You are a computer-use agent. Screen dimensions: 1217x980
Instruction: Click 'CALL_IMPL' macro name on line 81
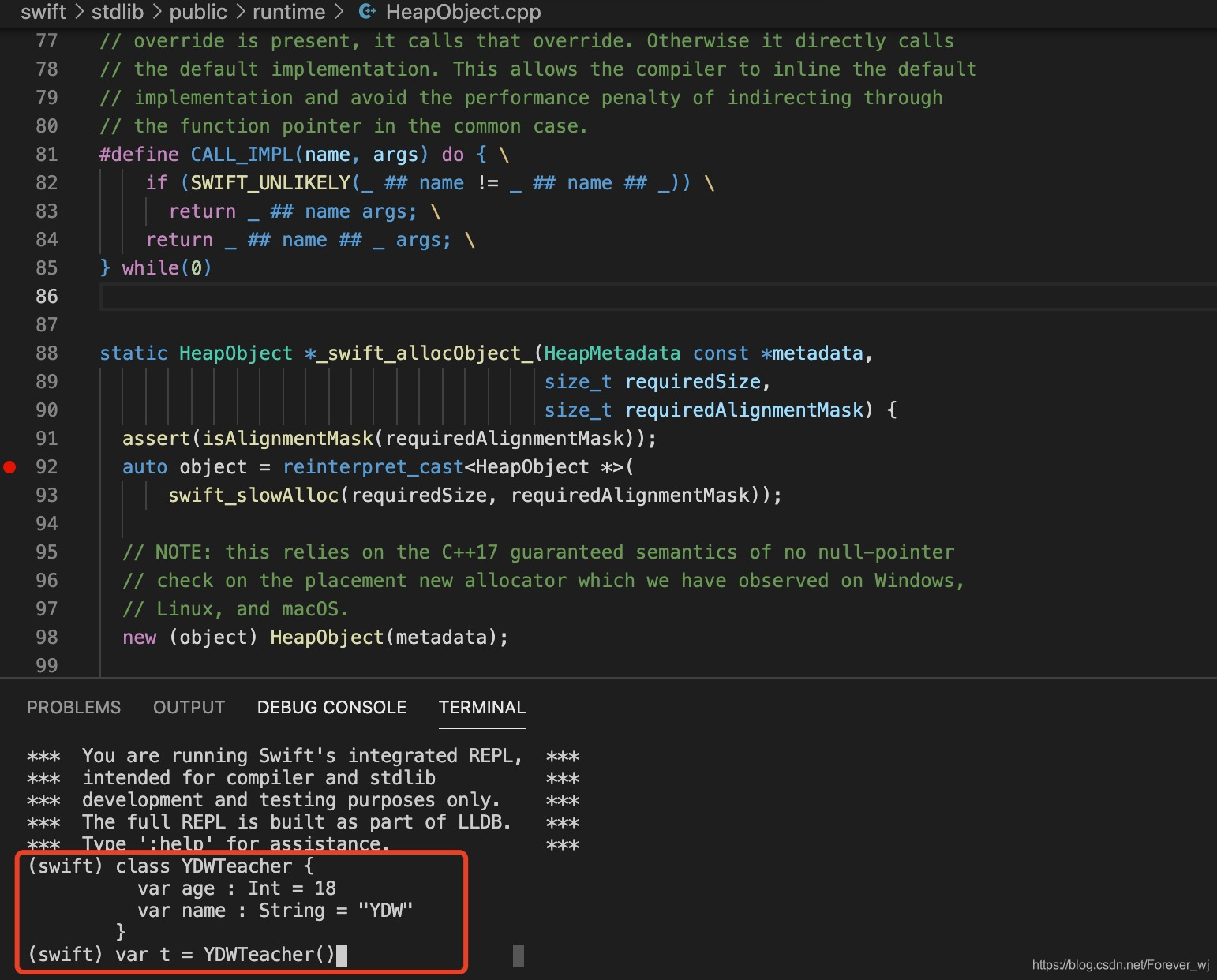(242, 155)
